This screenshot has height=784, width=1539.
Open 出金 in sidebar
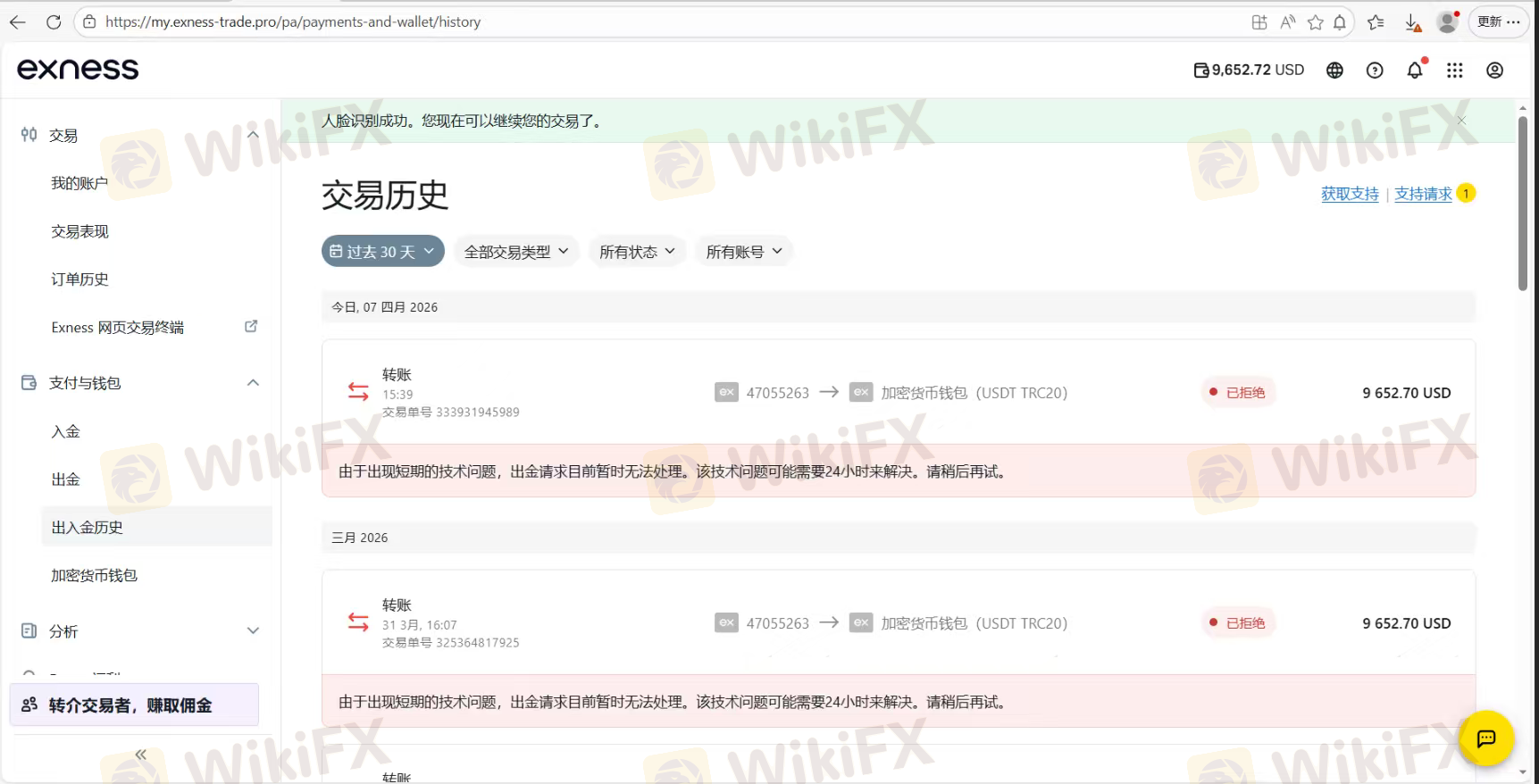(x=65, y=480)
